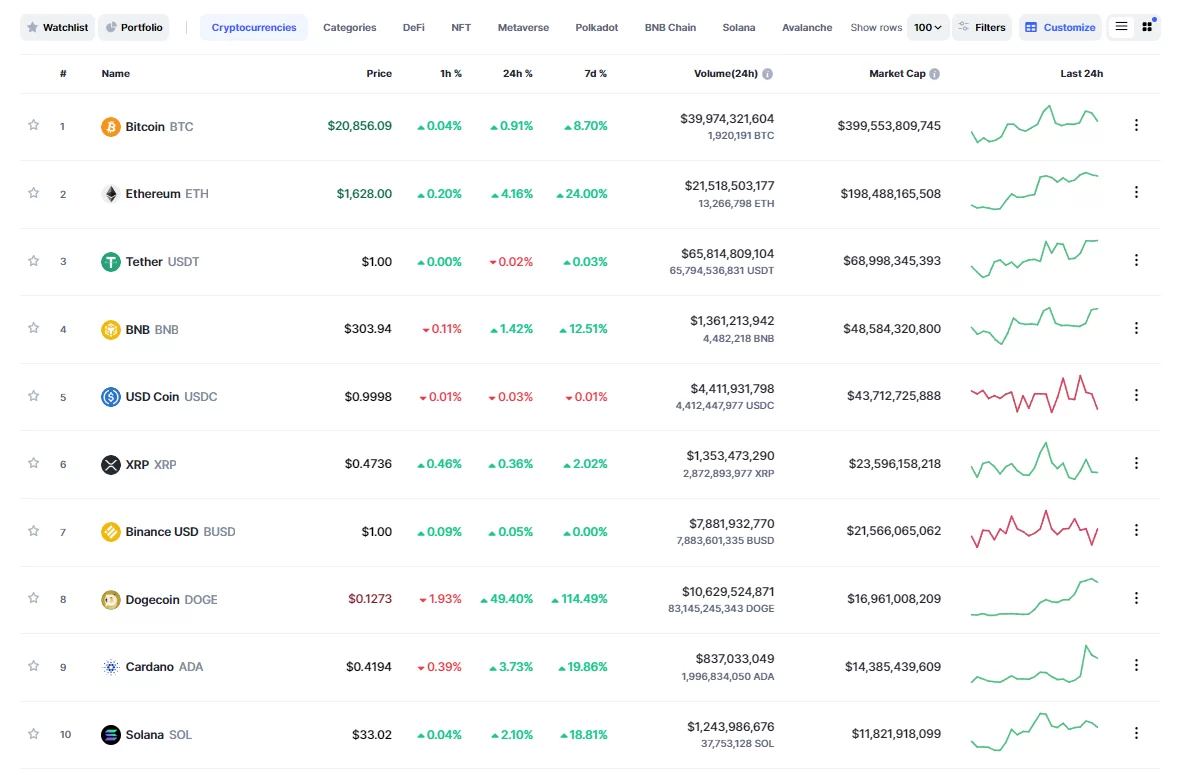Toggle the watchlist star for Cardano
The image size is (1201, 775).
tap(34, 666)
